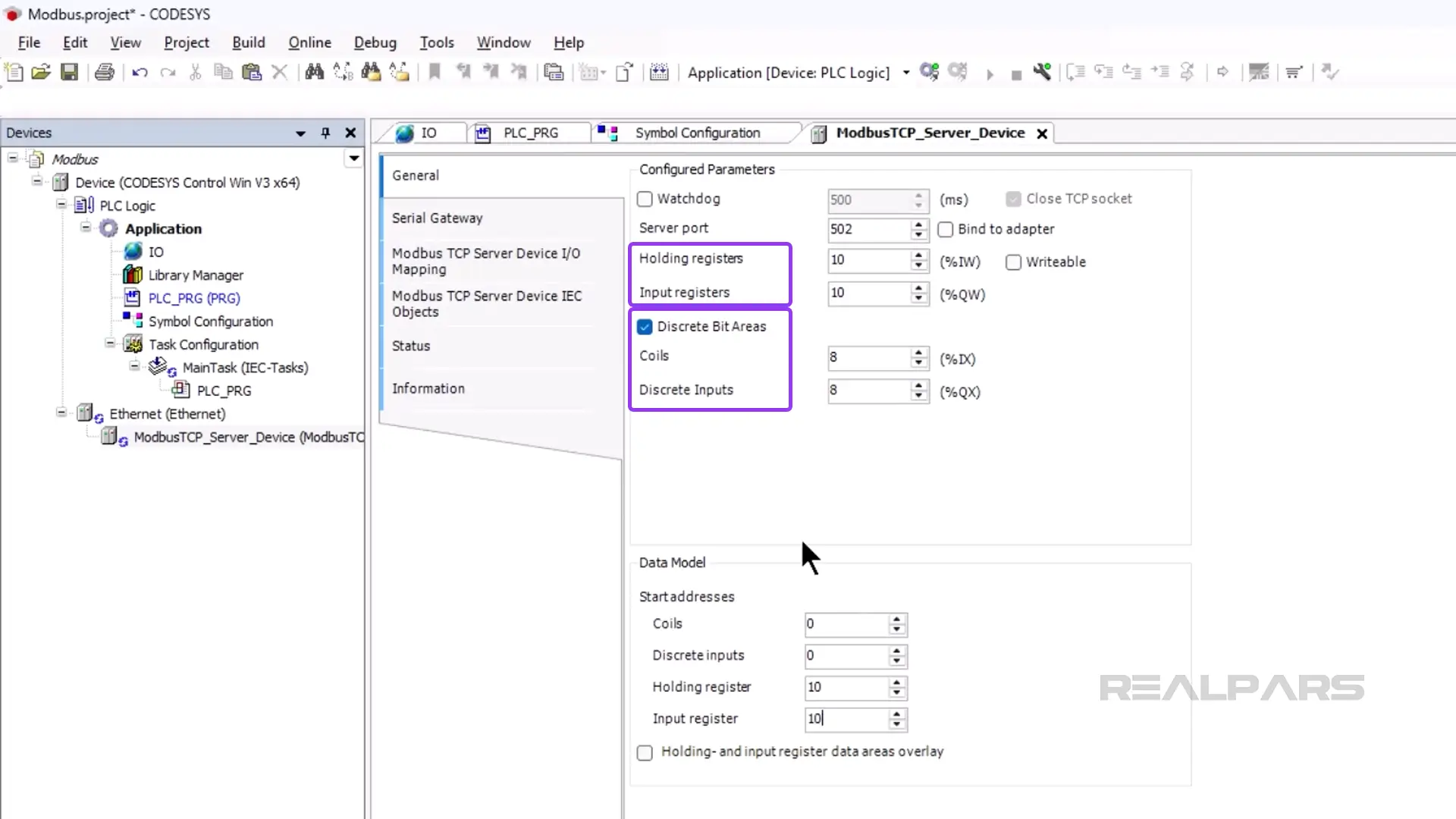Toggle the Bind to adapter checkbox
The height and width of the screenshot is (819, 1456).
(945, 229)
